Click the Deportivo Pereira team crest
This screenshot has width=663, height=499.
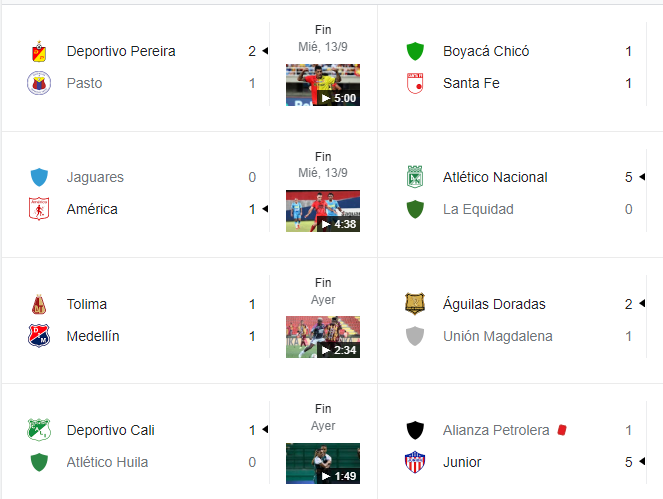(39, 51)
